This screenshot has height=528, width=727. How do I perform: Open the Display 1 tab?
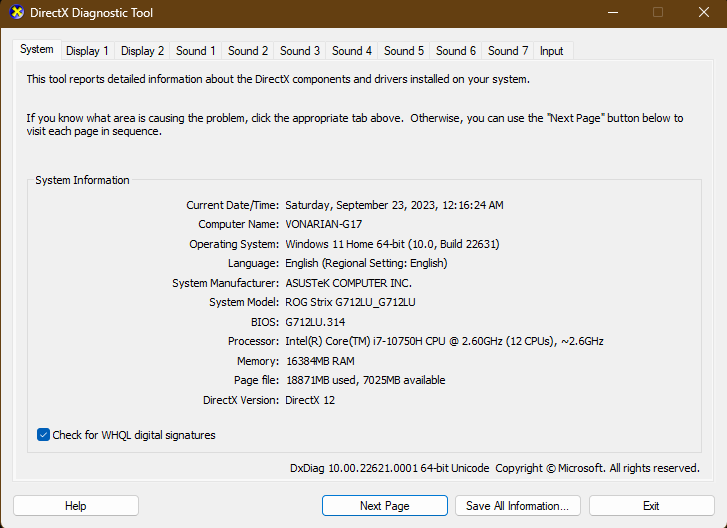(87, 51)
